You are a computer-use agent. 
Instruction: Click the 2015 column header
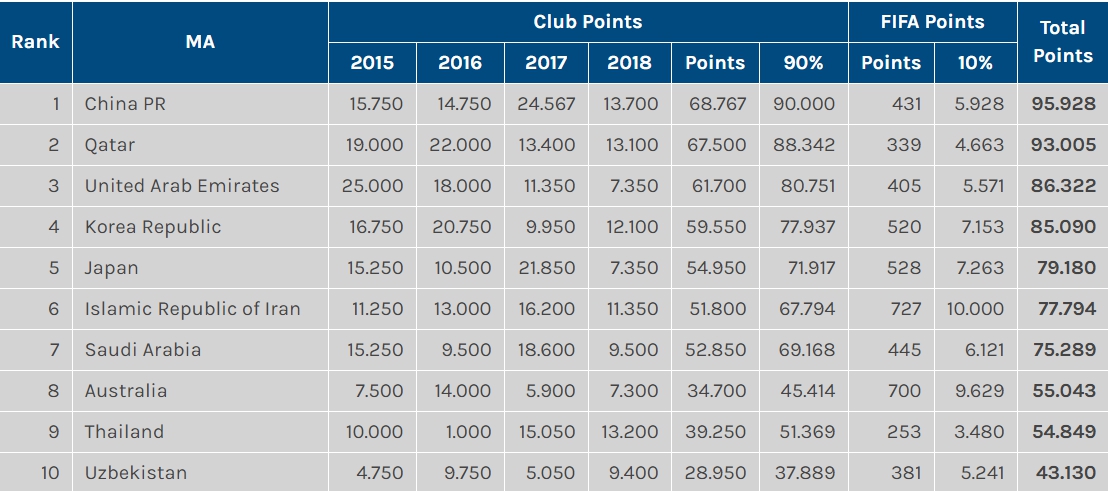pos(372,62)
